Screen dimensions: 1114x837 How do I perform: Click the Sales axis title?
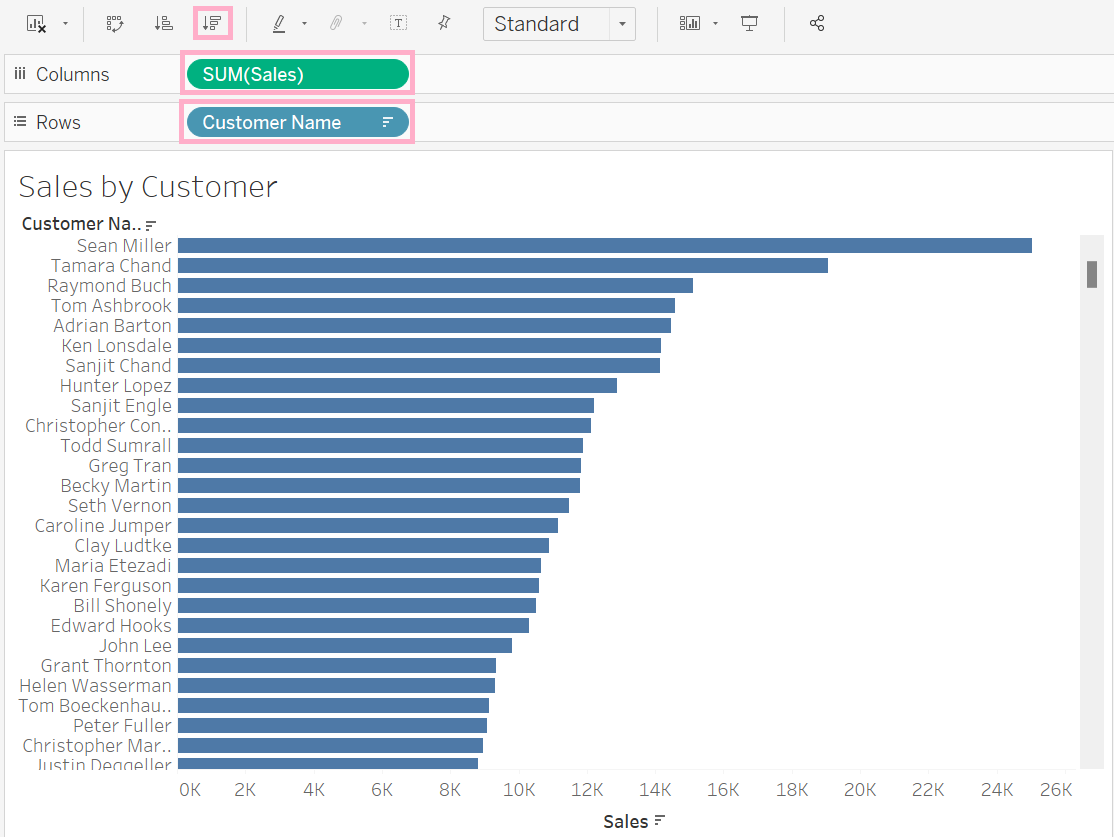tap(626, 821)
